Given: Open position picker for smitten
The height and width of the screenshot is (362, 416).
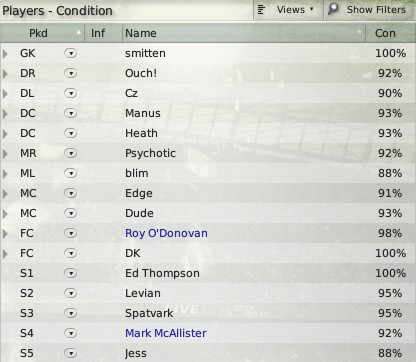Looking at the screenshot, I should coord(71,53).
